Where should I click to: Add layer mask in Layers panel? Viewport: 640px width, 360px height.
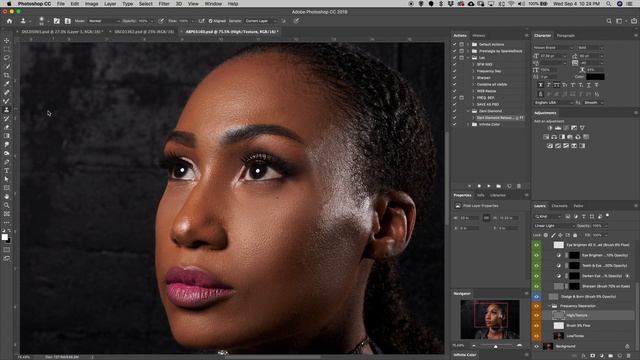click(x=593, y=356)
